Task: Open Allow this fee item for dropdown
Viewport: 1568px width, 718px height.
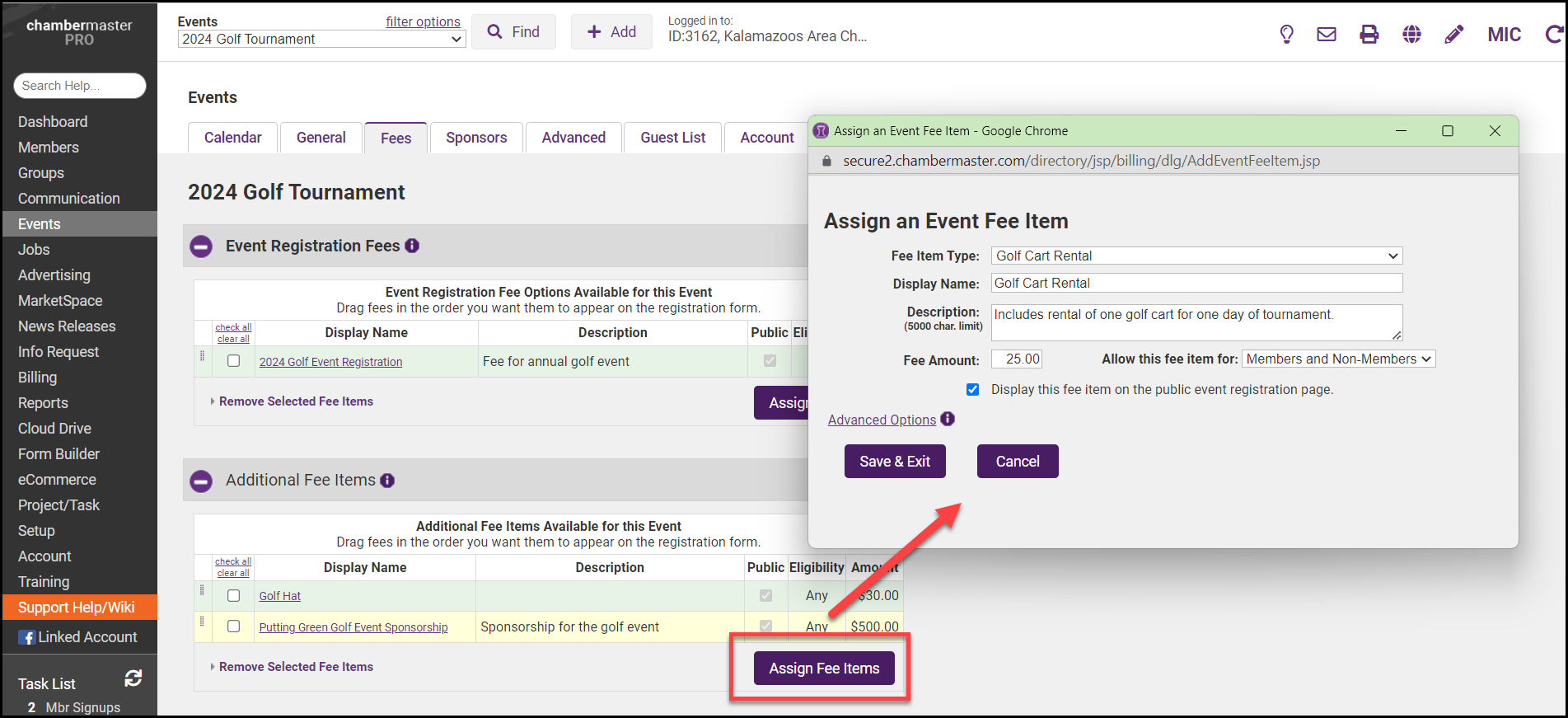Action: tap(1338, 359)
